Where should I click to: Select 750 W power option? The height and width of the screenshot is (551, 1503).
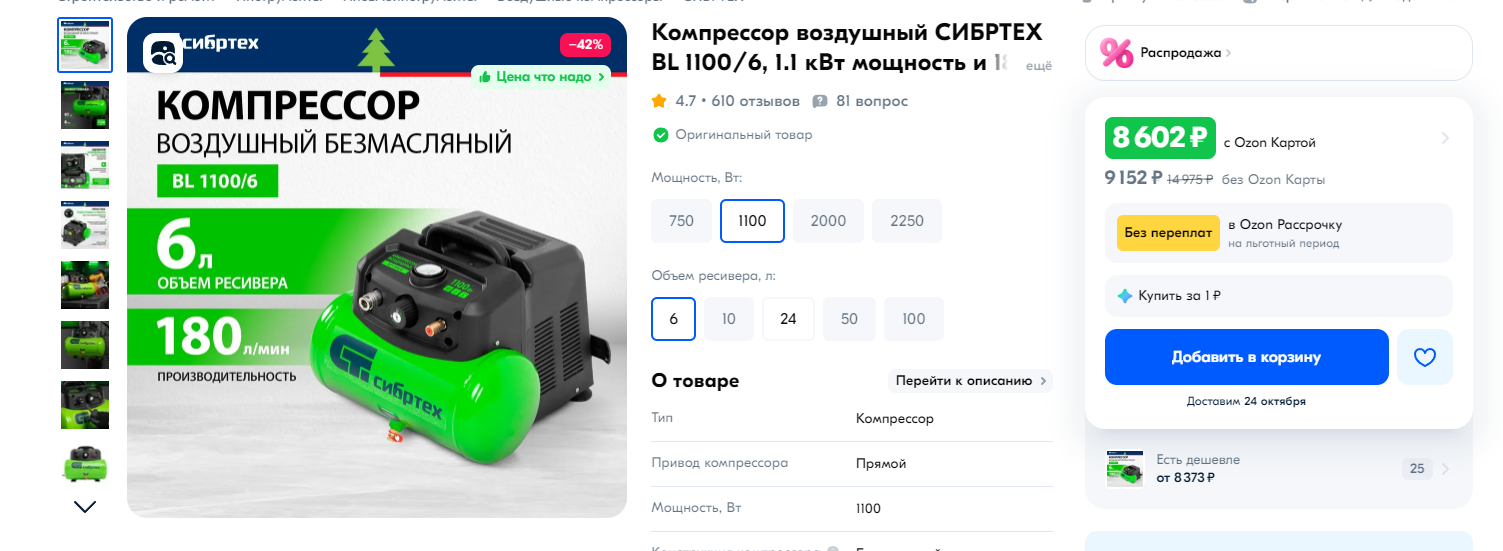click(681, 221)
